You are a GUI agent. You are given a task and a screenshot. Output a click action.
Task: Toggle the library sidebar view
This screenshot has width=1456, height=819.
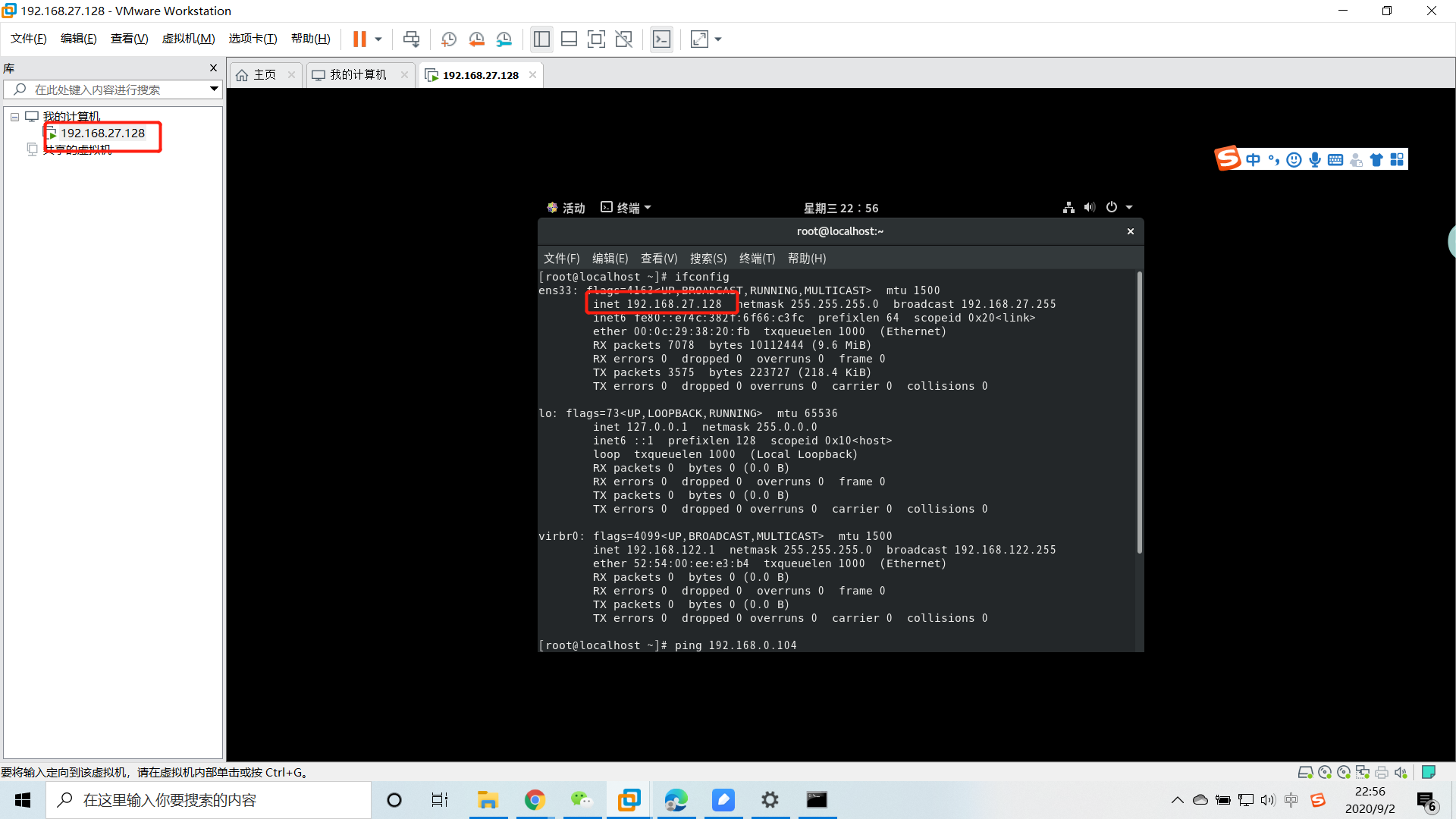click(x=541, y=39)
